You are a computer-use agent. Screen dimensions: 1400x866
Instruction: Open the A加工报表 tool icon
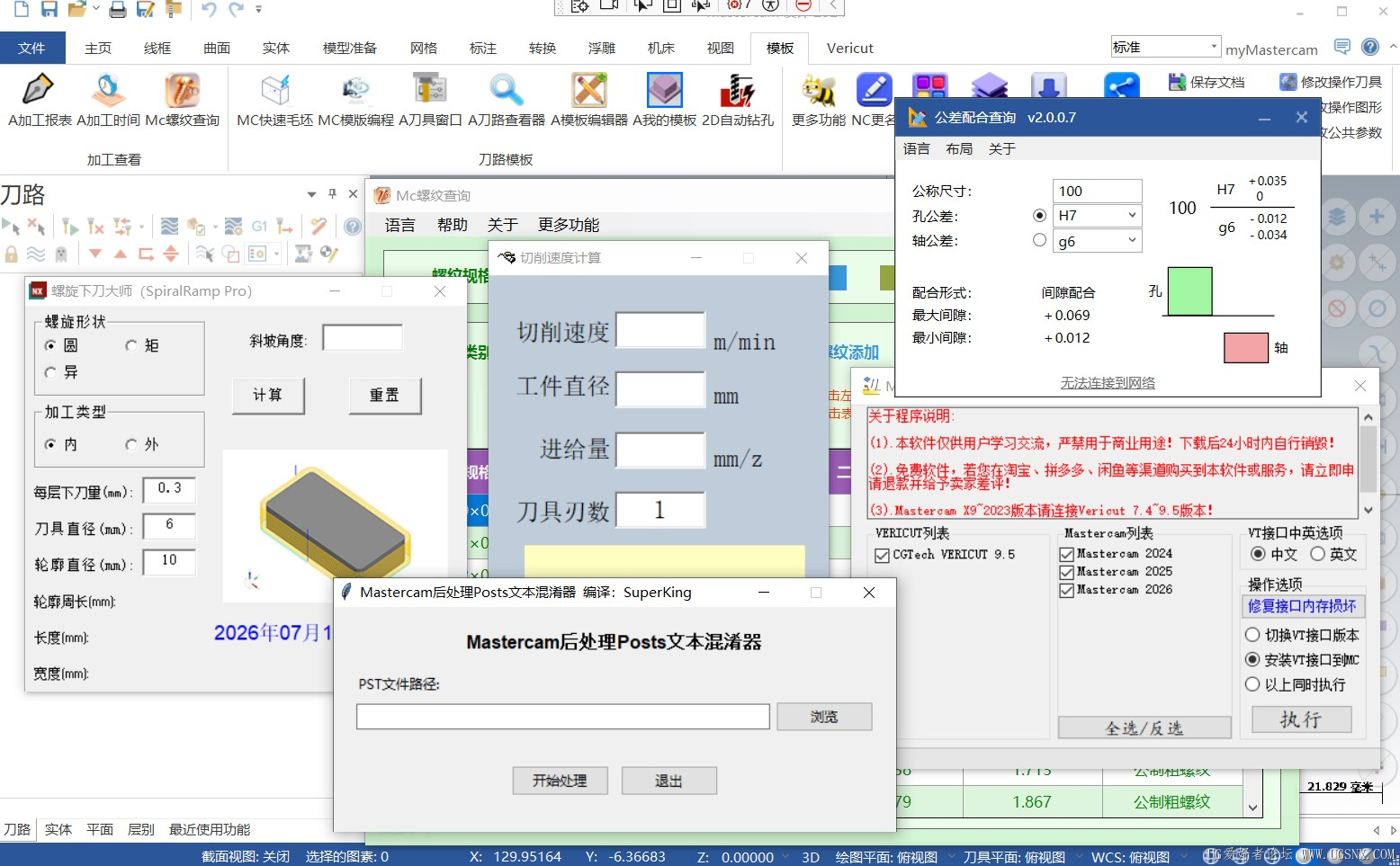[39, 91]
